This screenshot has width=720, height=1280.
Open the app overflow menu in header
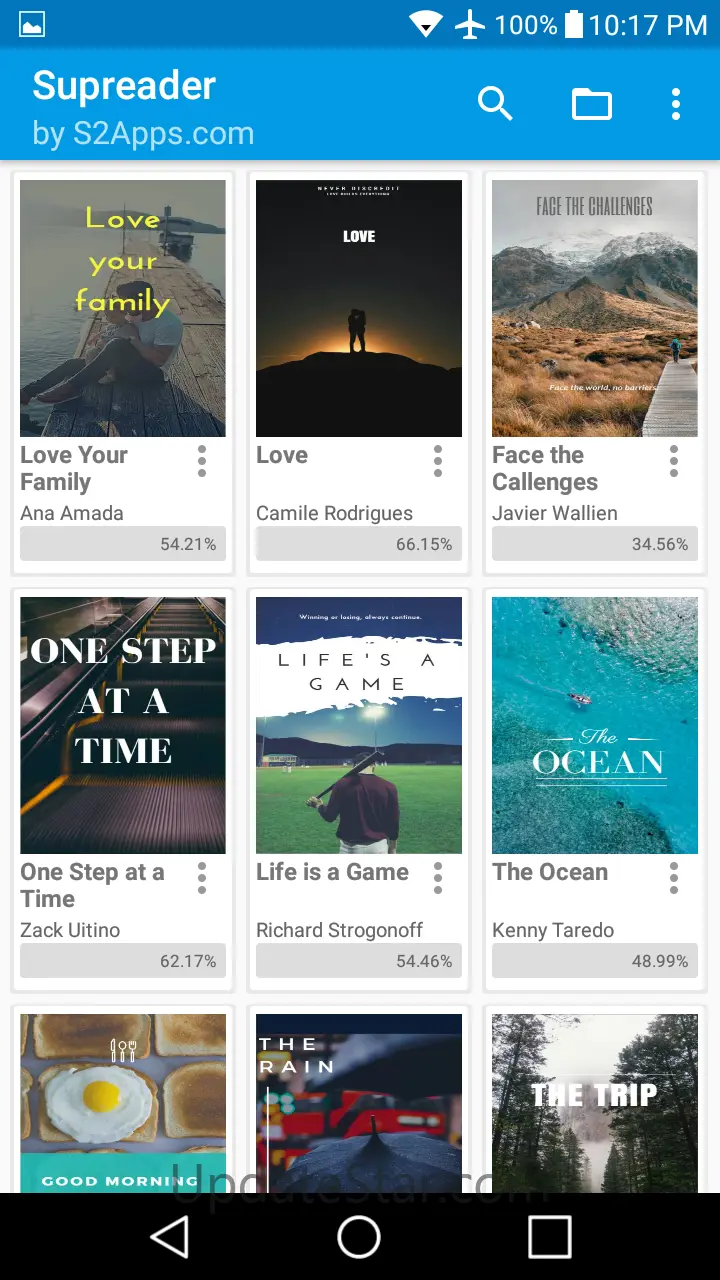click(676, 103)
